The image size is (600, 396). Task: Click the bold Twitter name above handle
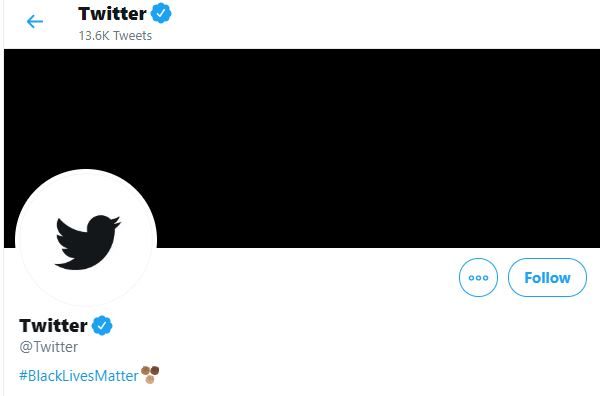coord(53,326)
